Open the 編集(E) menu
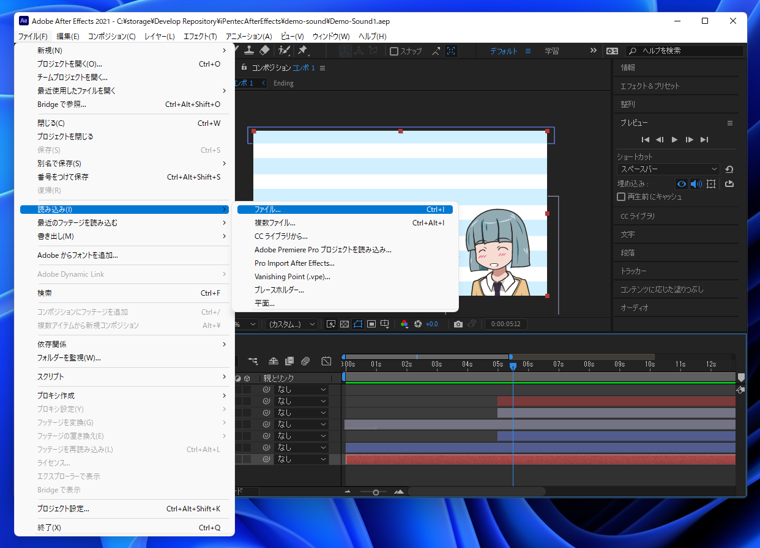760x548 pixels. [x=68, y=36]
